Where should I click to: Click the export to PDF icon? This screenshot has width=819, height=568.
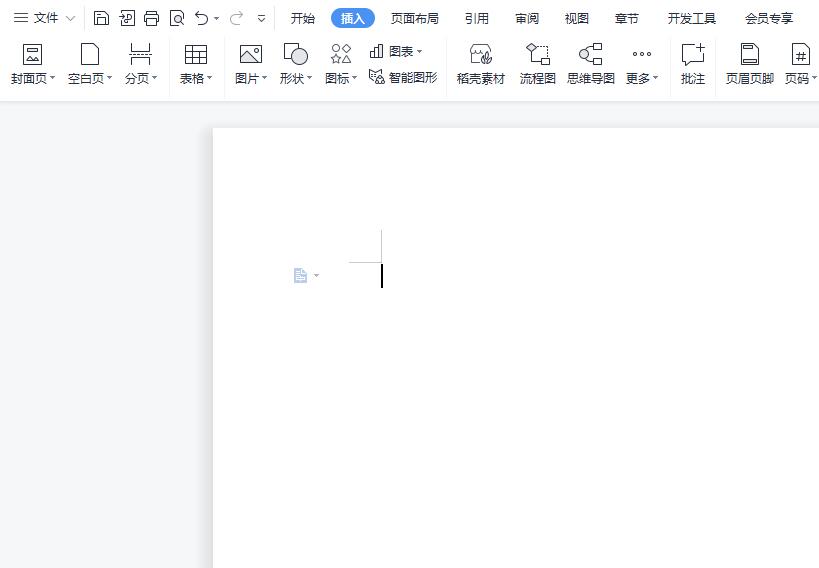(127, 18)
